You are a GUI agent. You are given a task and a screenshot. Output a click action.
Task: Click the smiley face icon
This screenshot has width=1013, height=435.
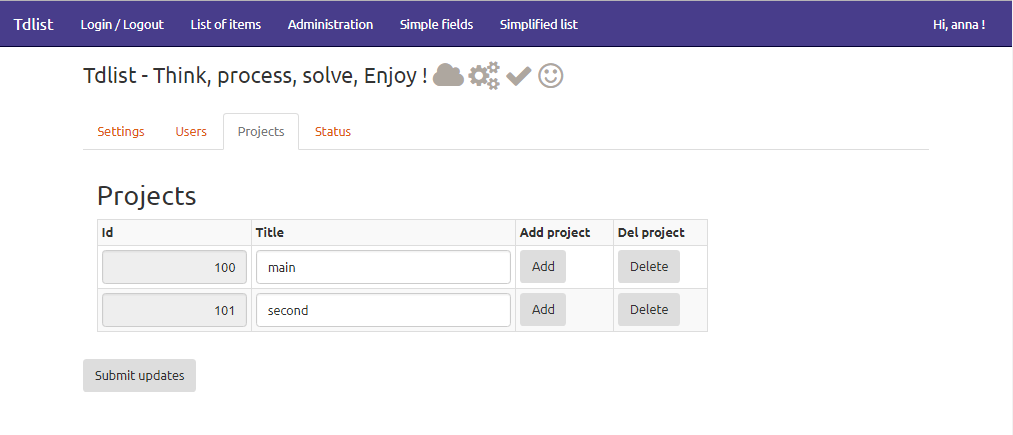(550, 76)
